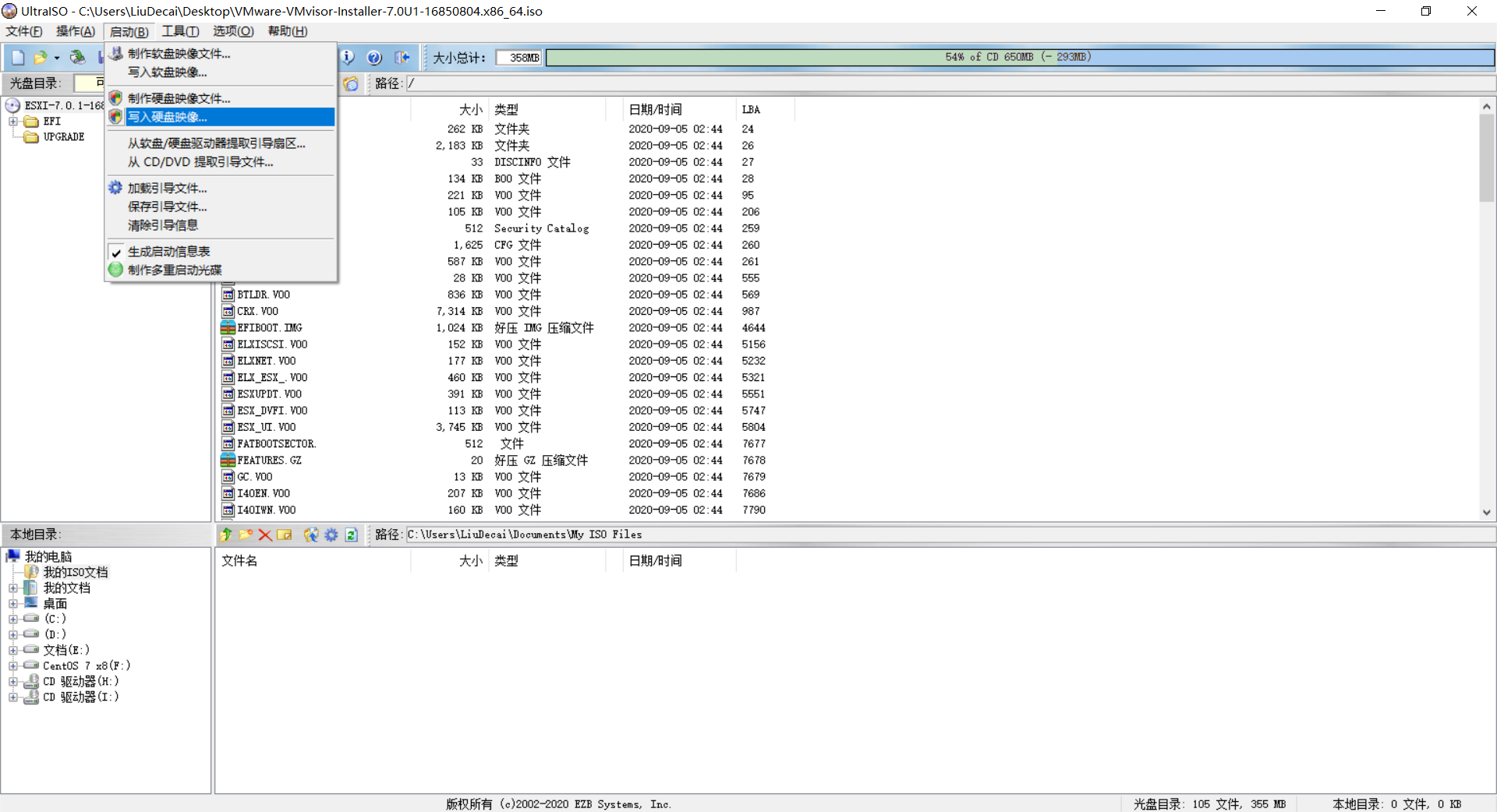Open the 文件(F) menu
Screen dimensions: 1497x812
(x=24, y=31)
